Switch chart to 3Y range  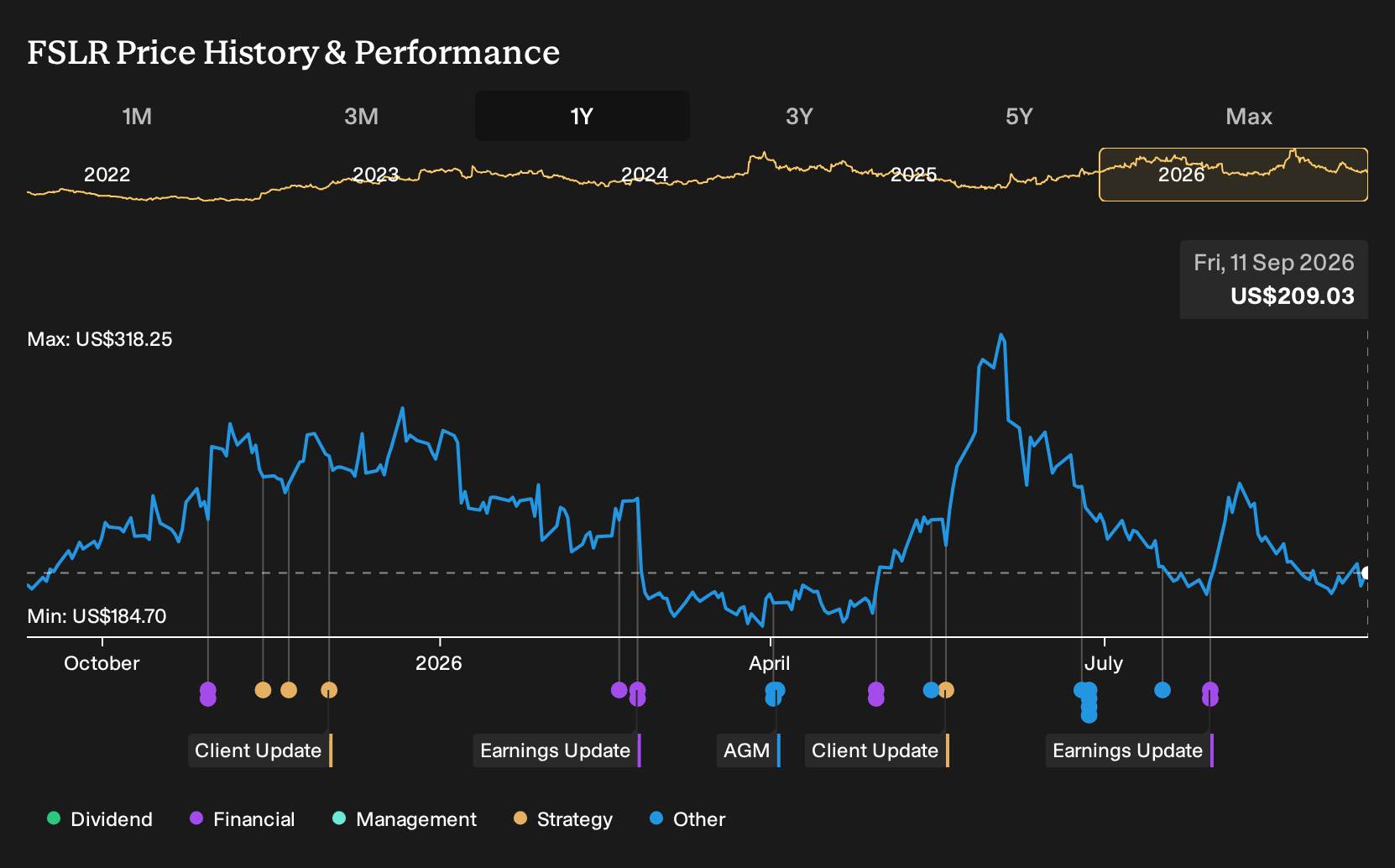tap(799, 116)
